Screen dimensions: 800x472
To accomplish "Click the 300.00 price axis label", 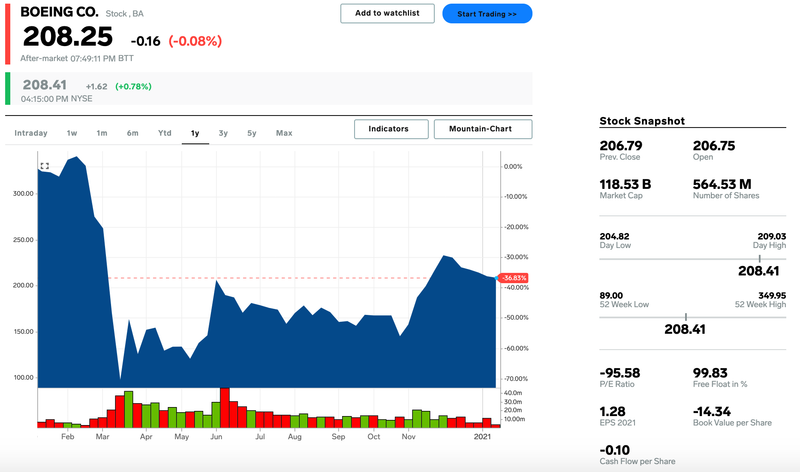I will coord(23,194).
